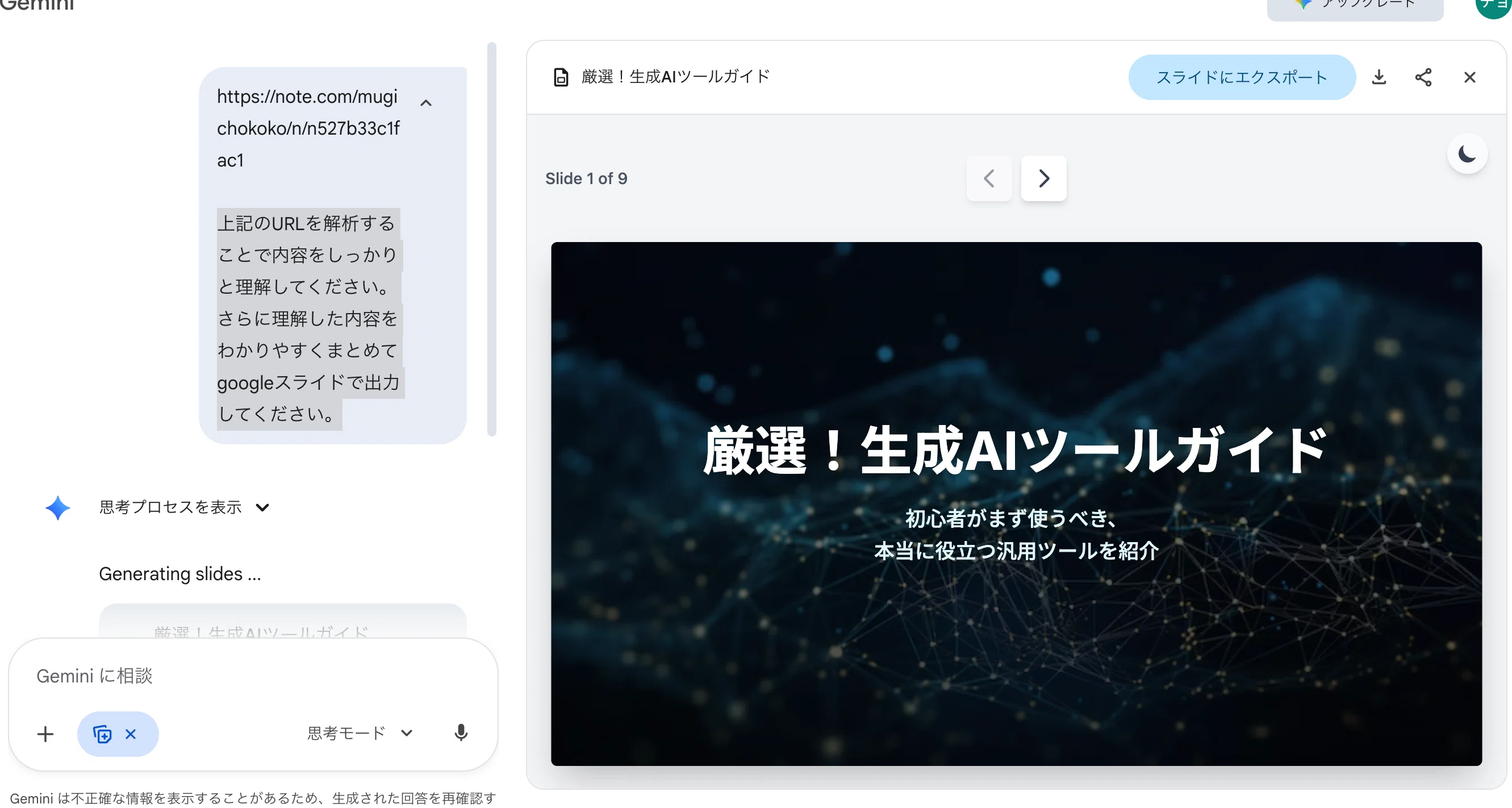Share the slide deck

click(1423, 77)
